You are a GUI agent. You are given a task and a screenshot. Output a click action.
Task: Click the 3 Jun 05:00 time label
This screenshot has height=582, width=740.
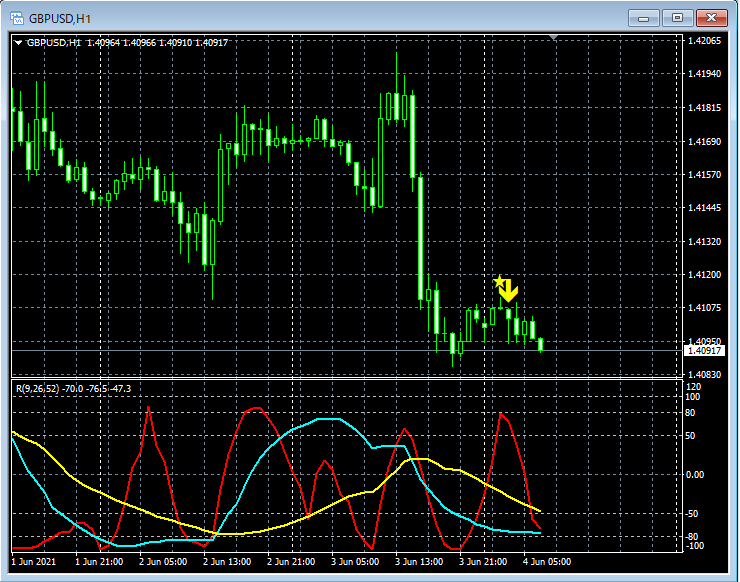point(355,562)
